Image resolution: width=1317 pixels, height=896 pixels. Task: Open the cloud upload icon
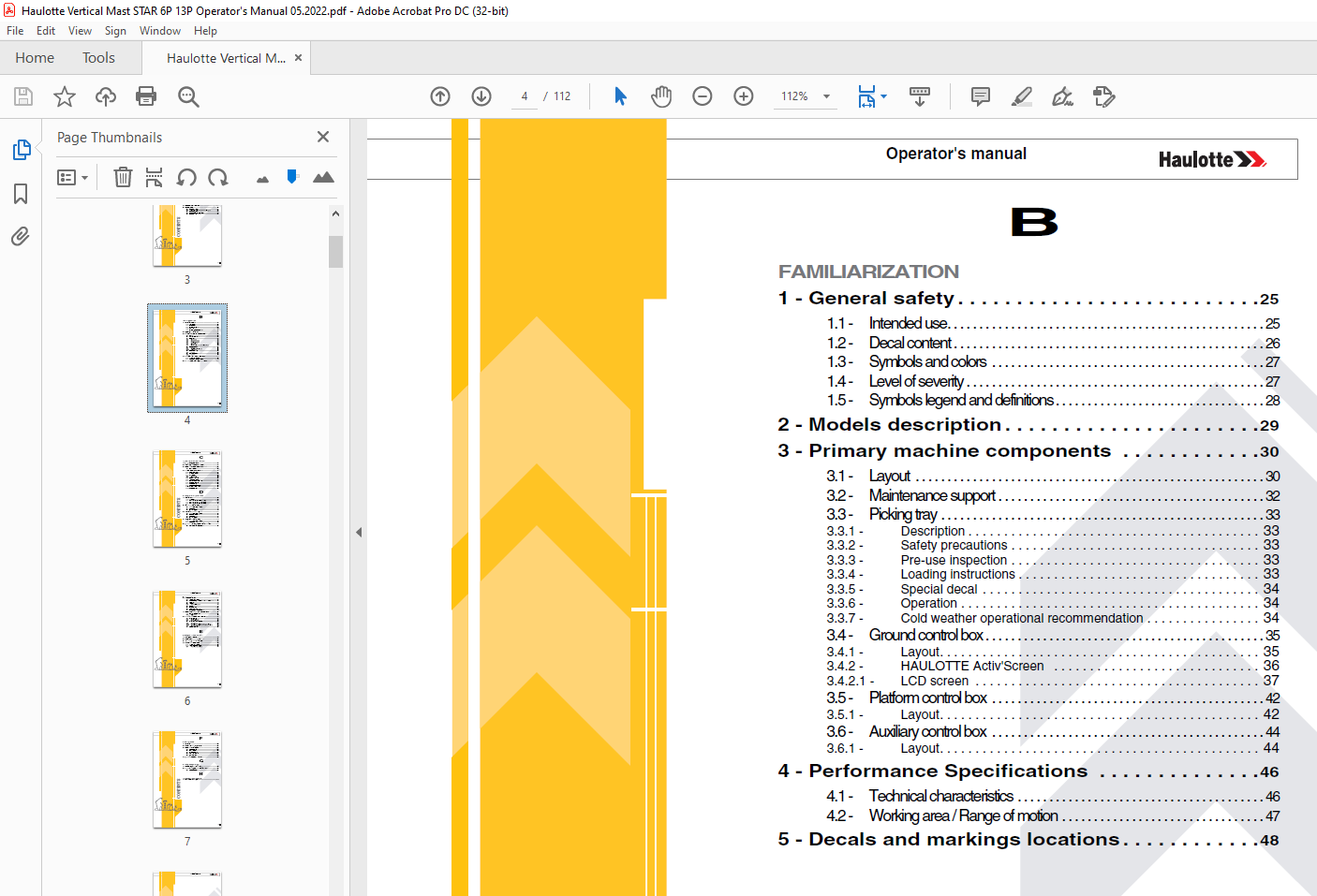(106, 96)
